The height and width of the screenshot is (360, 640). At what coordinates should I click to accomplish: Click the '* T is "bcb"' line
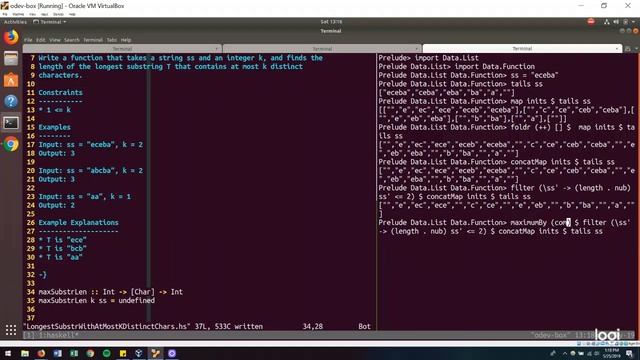62,249
